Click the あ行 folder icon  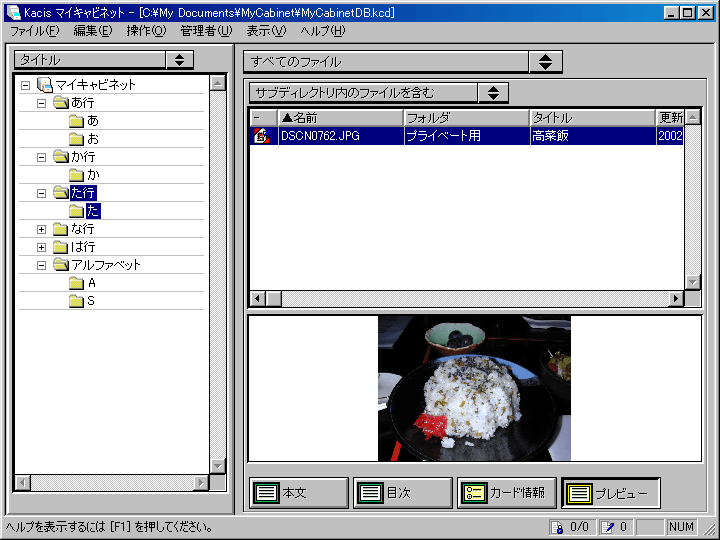tap(61, 102)
